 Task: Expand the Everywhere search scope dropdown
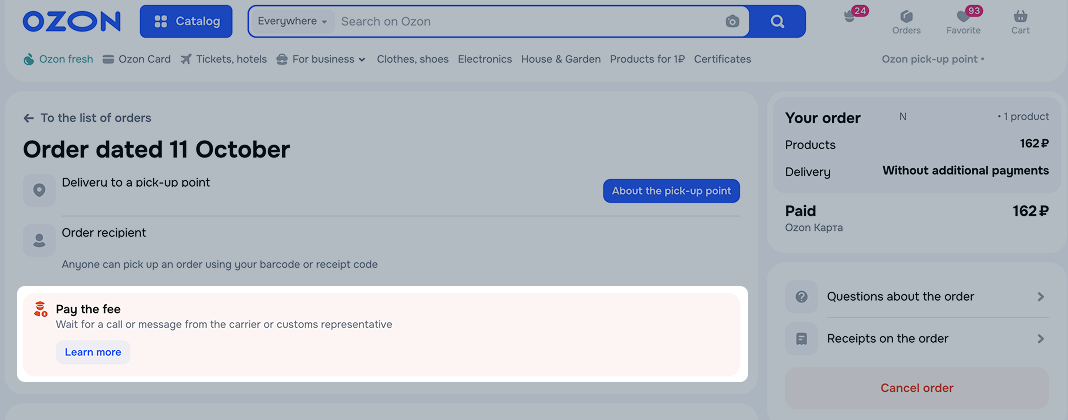point(292,21)
